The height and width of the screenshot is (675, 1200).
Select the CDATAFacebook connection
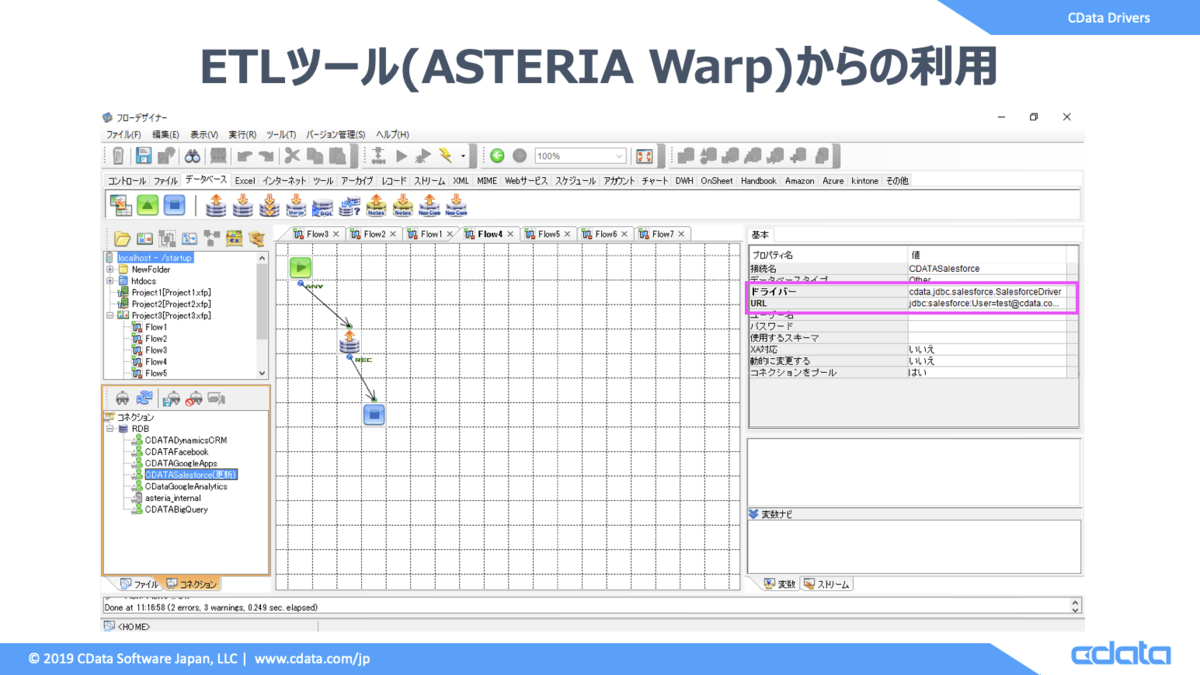coord(176,451)
